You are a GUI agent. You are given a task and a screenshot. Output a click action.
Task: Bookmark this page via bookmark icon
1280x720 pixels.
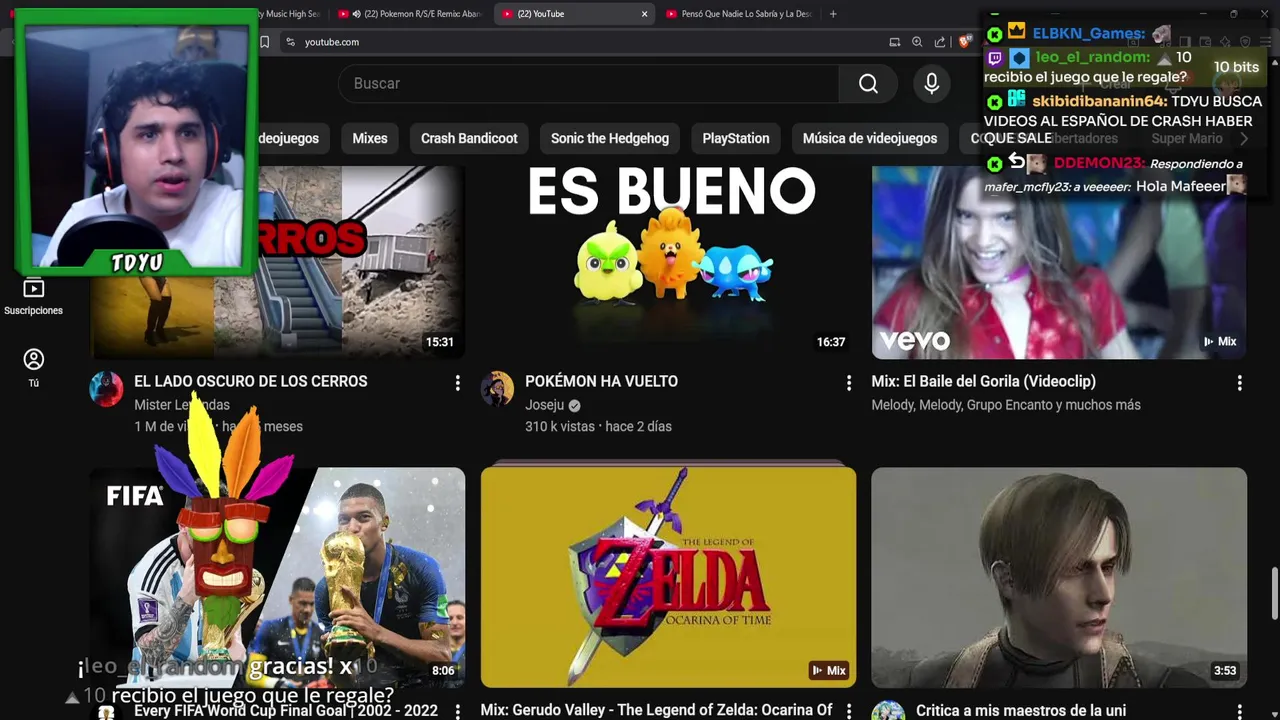tap(264, 42)
